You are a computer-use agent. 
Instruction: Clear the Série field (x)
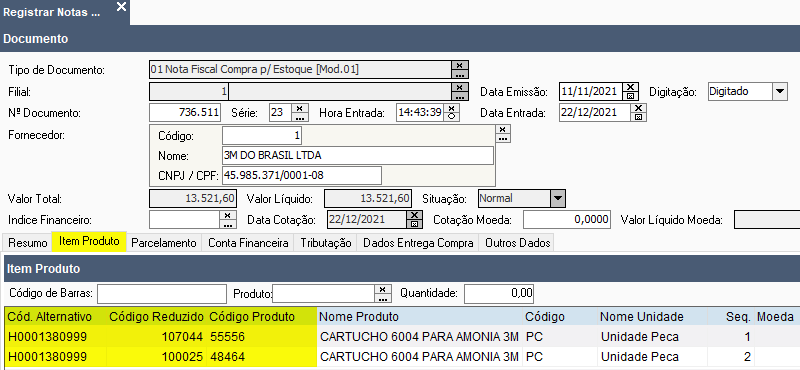(299, 108)
